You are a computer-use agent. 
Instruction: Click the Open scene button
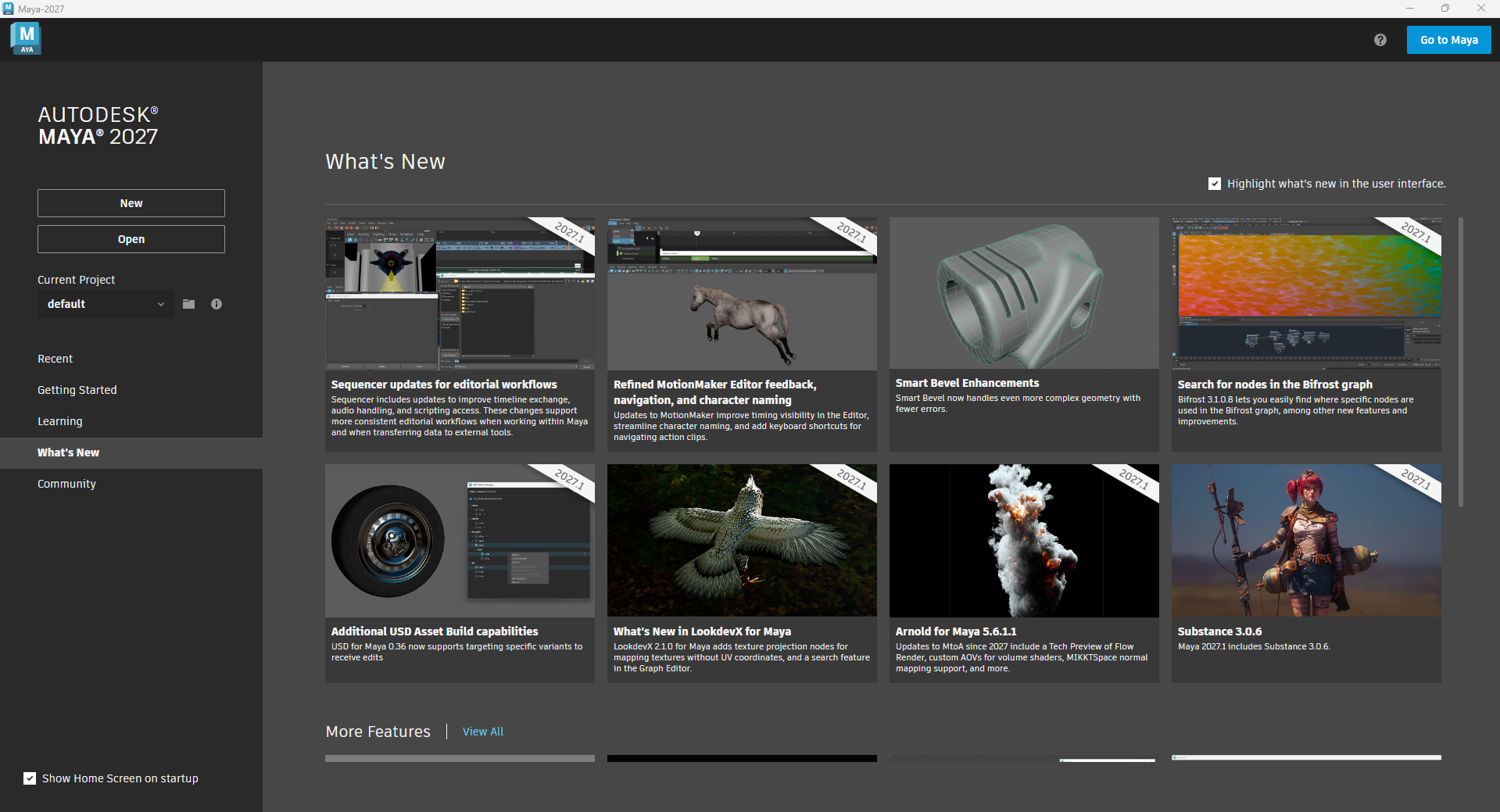[131, 239]
